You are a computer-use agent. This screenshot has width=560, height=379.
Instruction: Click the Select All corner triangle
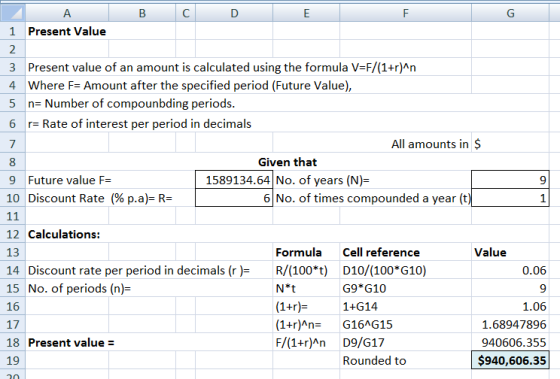pos(13,13)
